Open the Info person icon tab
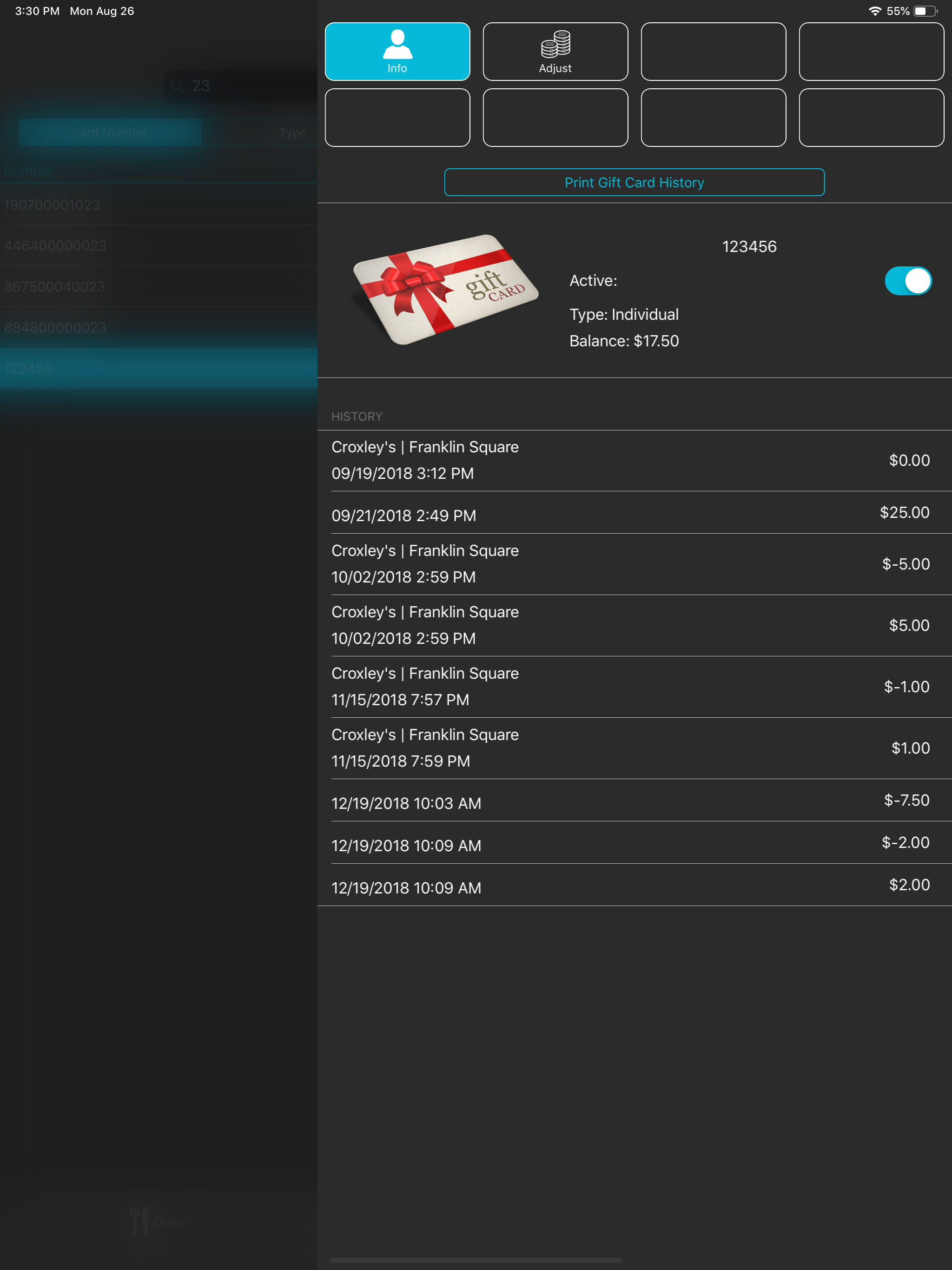The width and height of the screenshot is (952, 1270). pyautogui.click(x=397, y=52)
